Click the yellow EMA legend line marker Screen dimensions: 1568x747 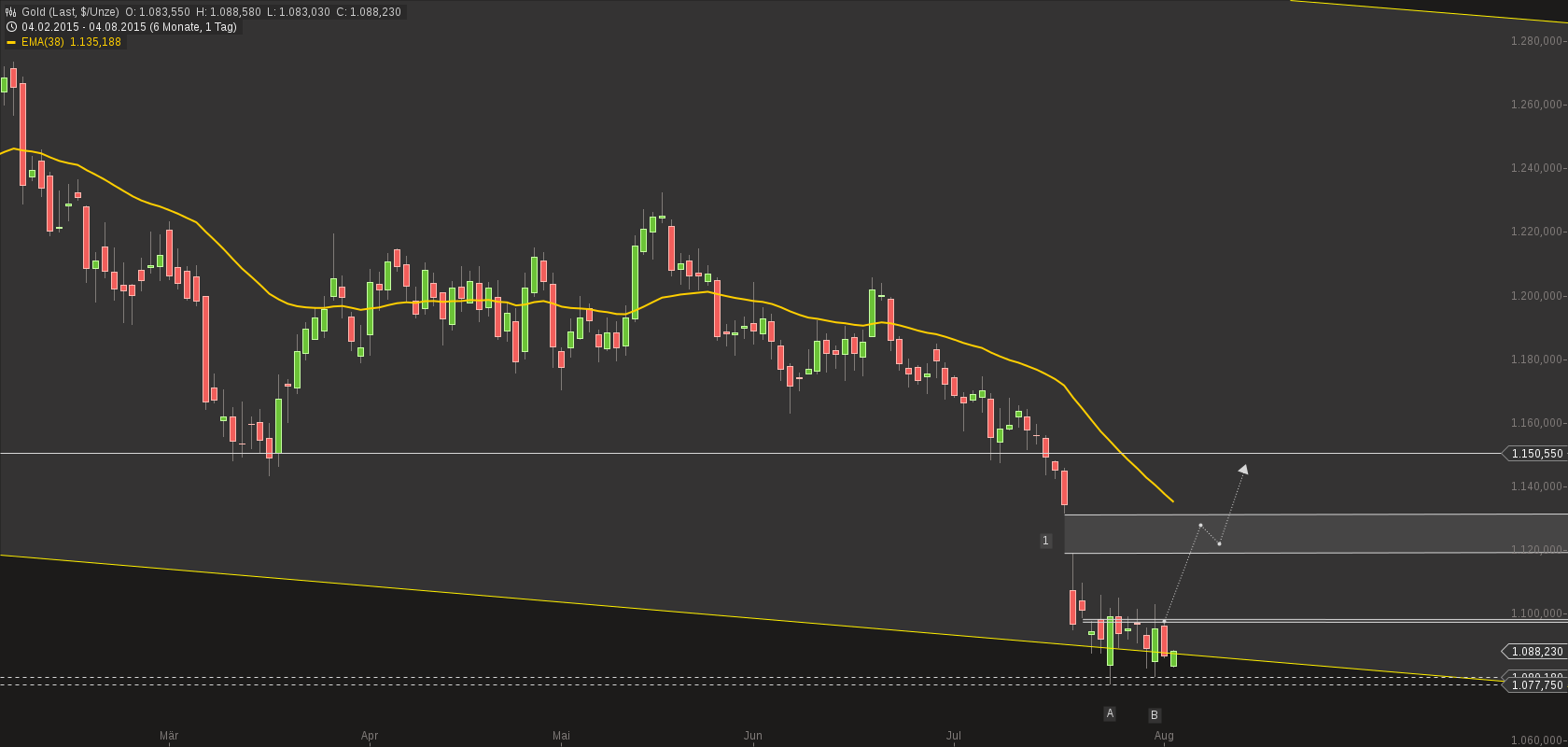point(11,42)
